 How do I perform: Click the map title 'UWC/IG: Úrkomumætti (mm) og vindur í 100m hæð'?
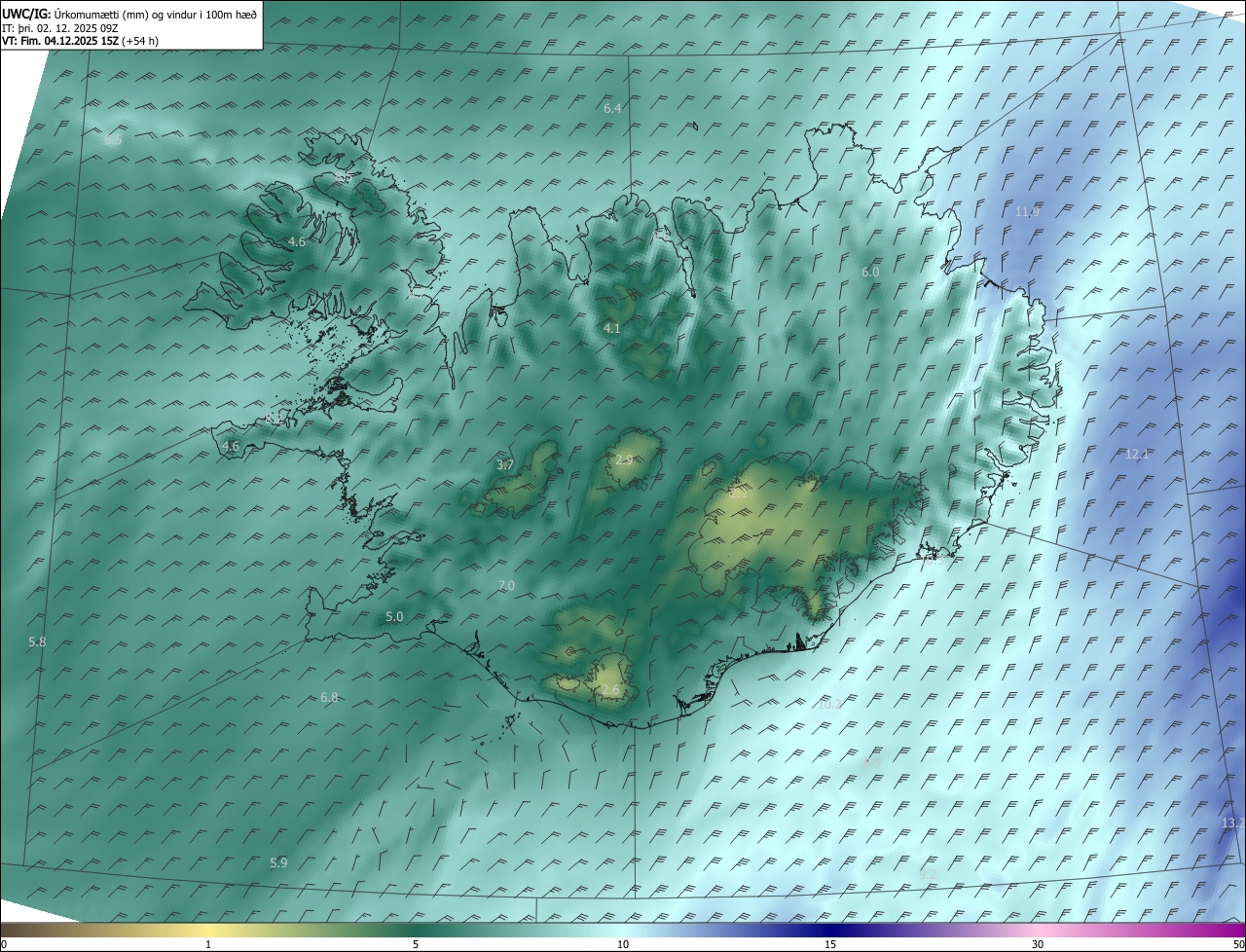129,15
